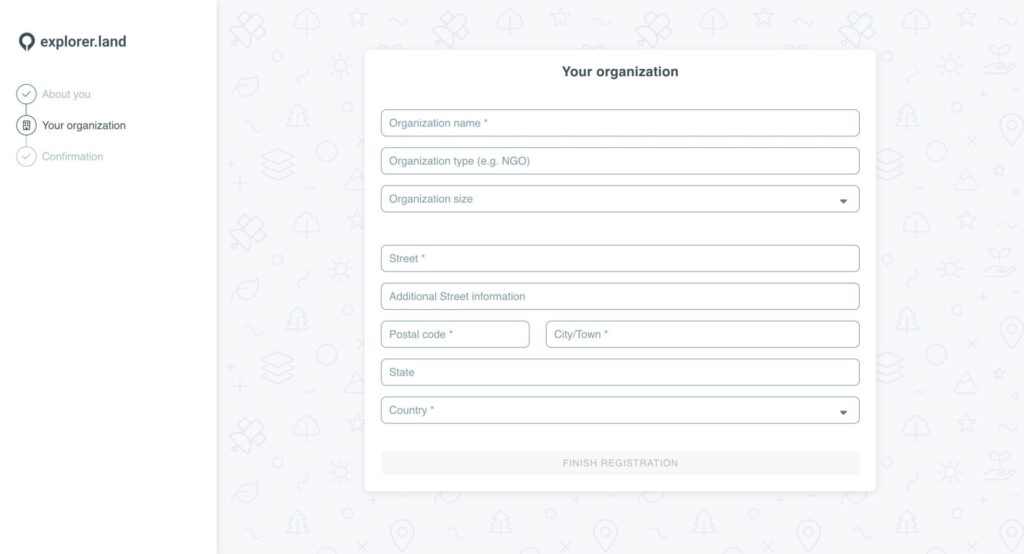Click into the City/Town field
The image size is (1024, 554).
point(702,334)
